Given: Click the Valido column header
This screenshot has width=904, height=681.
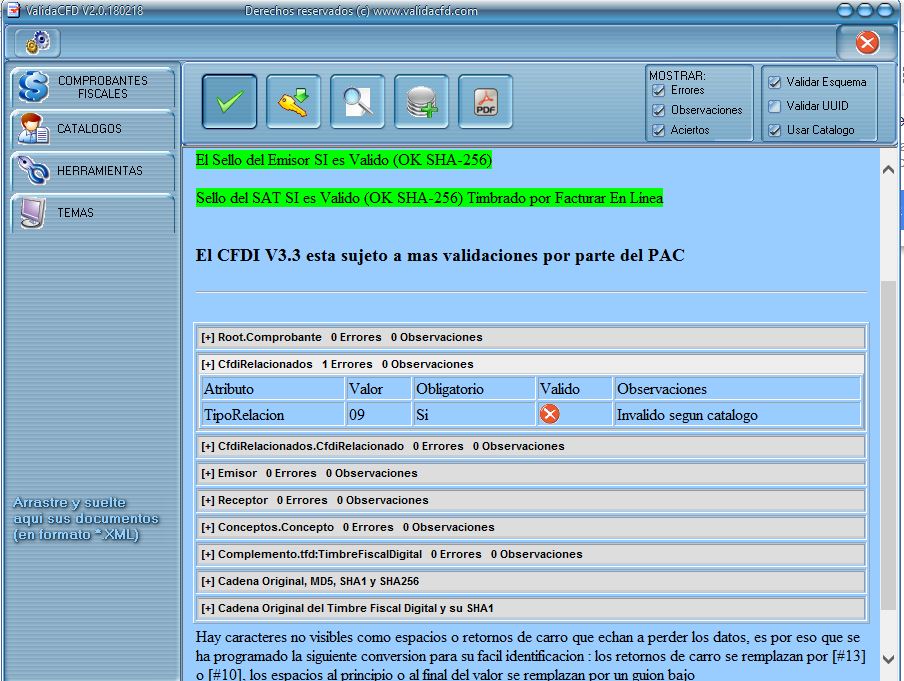Looking at the screenshot, I should tap(574, 389).
